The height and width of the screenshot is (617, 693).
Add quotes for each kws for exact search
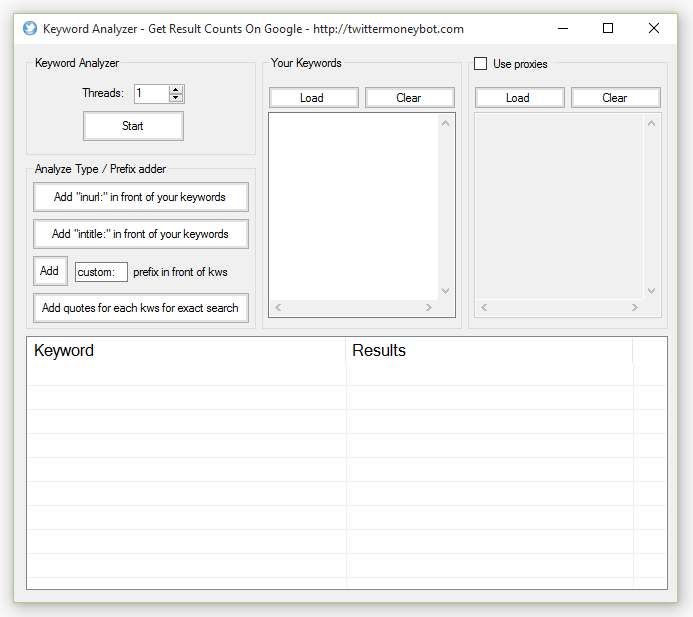tap(141, 308)
